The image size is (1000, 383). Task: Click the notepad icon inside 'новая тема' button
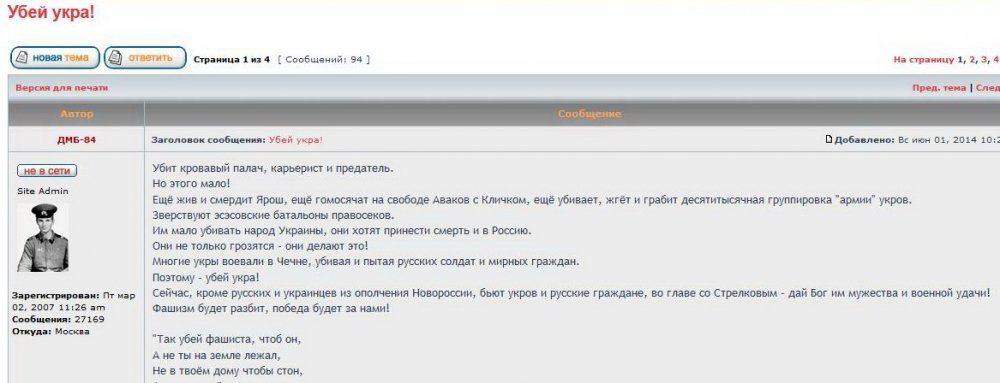(x=22, y=58)
